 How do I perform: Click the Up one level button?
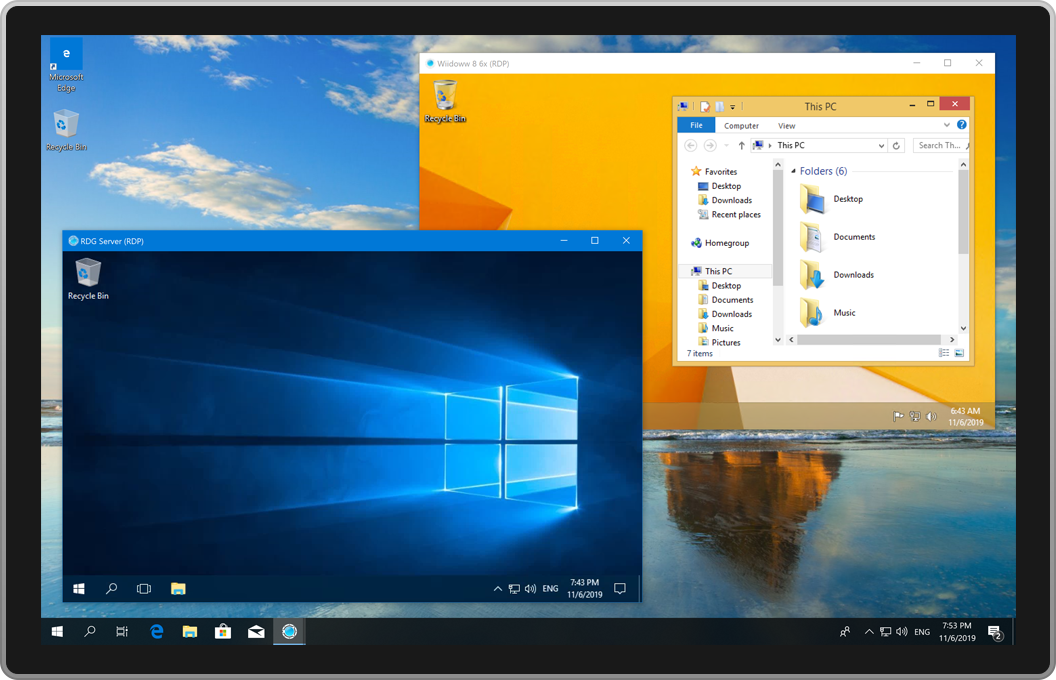coord(741,144)
